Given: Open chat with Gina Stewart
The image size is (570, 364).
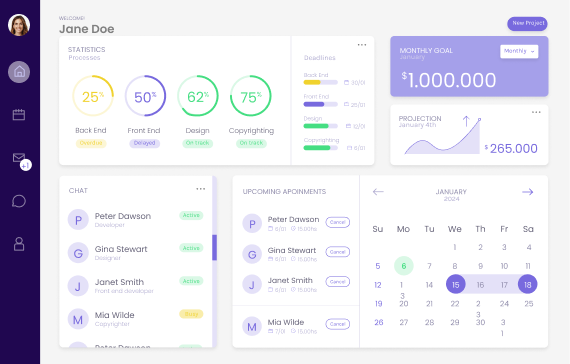Looking at the screenshot, I should [135, 253].
